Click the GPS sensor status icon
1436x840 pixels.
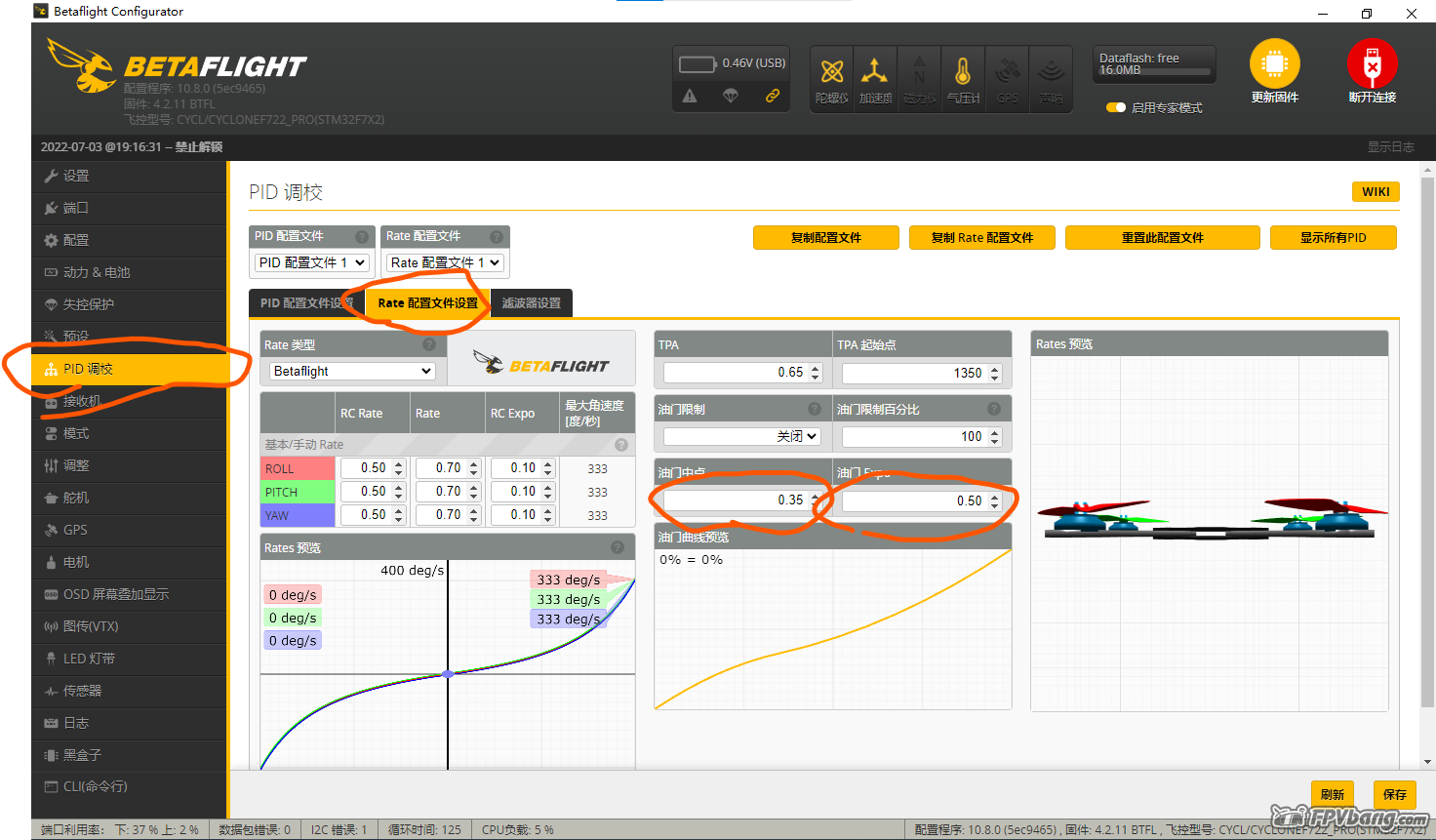point(1008,71)
